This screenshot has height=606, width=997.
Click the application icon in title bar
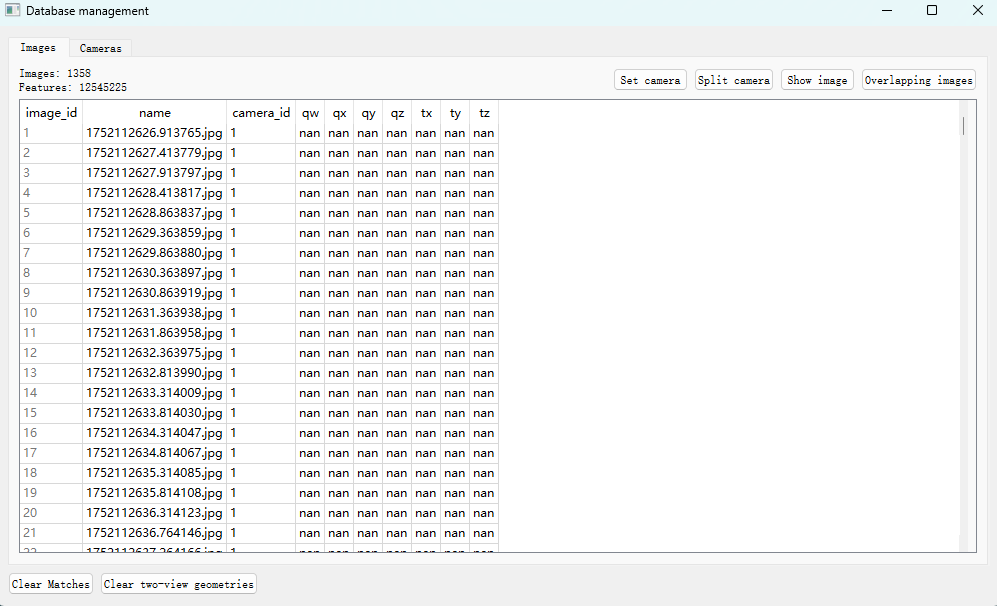point(13,10)
